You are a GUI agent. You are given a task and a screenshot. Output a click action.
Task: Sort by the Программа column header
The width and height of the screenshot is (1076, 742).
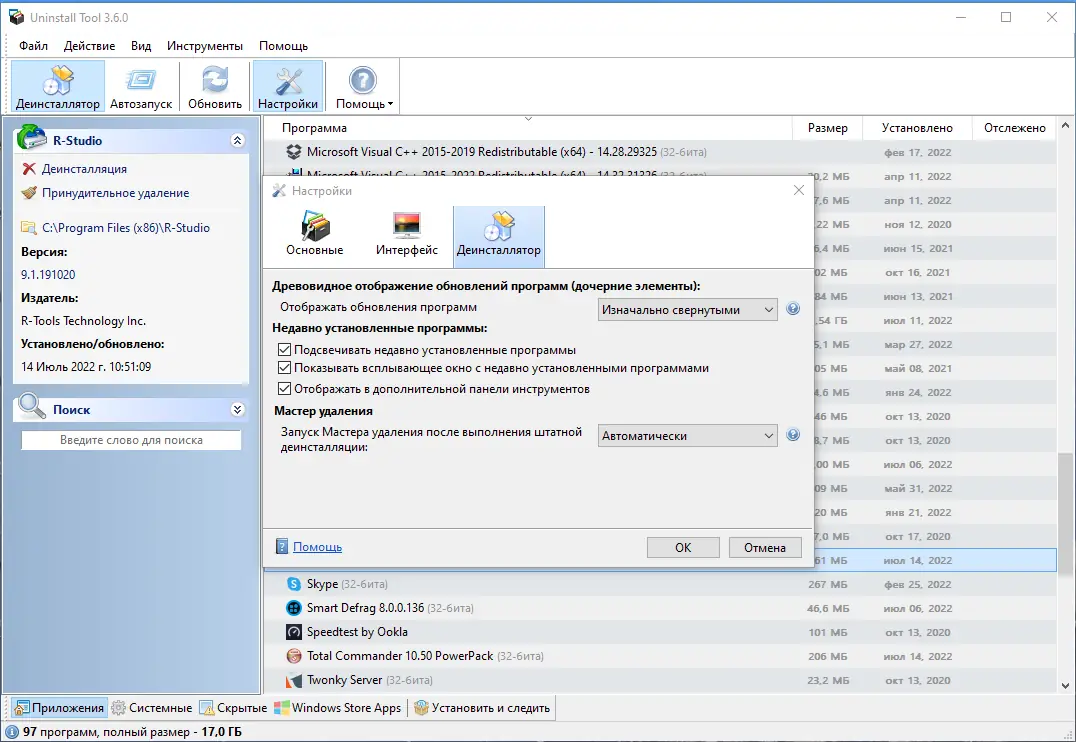(x=528, y=128)
